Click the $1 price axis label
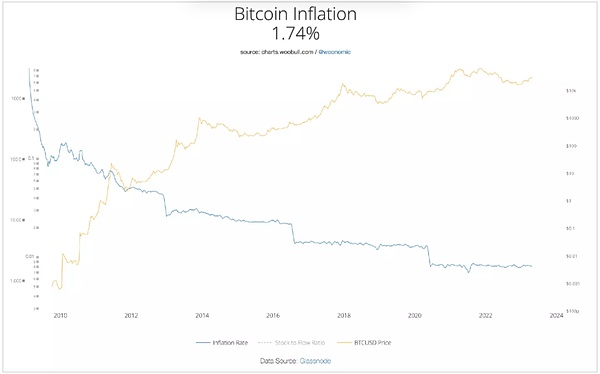The image size is (600, 374). 569,201
